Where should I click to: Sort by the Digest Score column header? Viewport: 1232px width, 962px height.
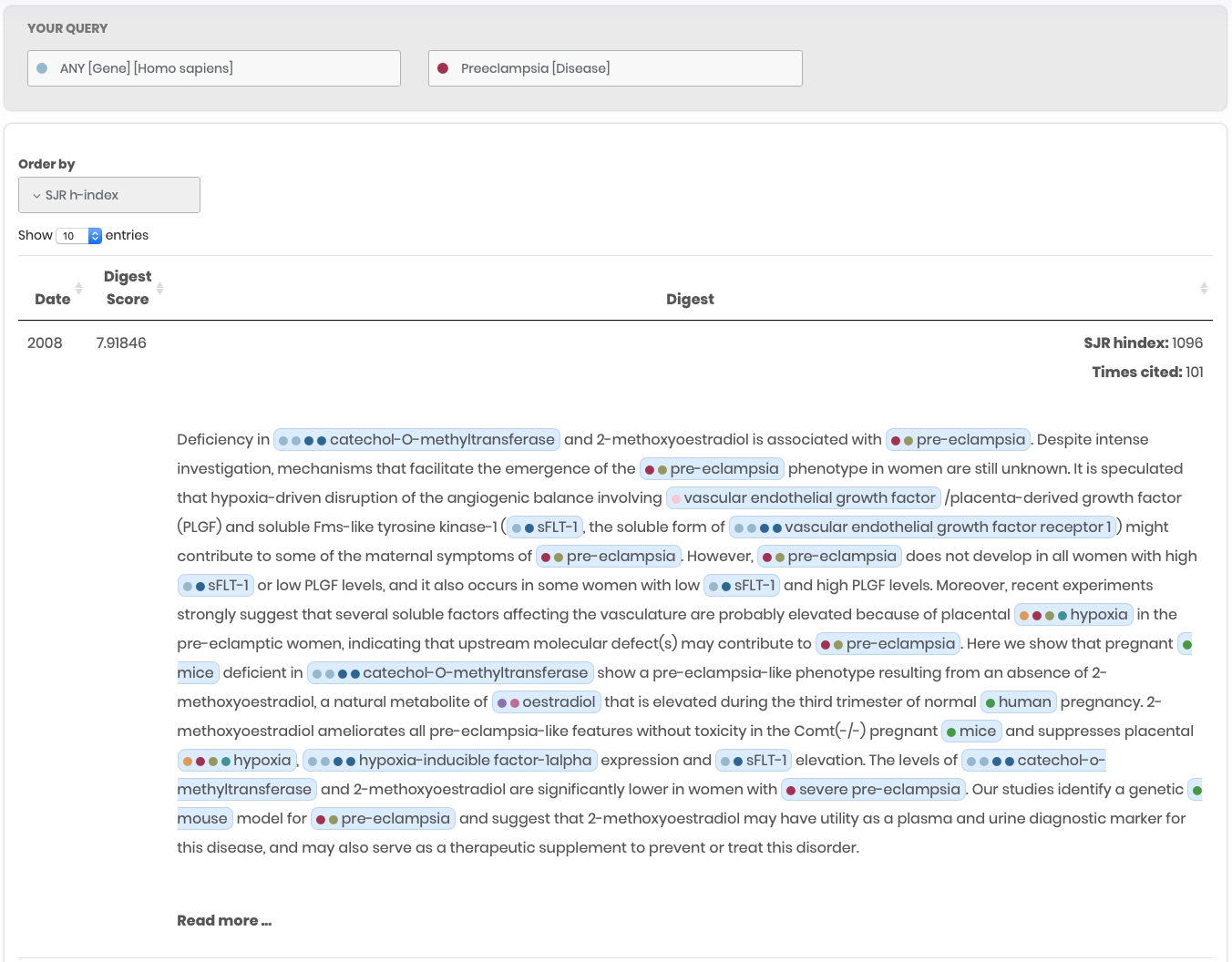[128, 288]
